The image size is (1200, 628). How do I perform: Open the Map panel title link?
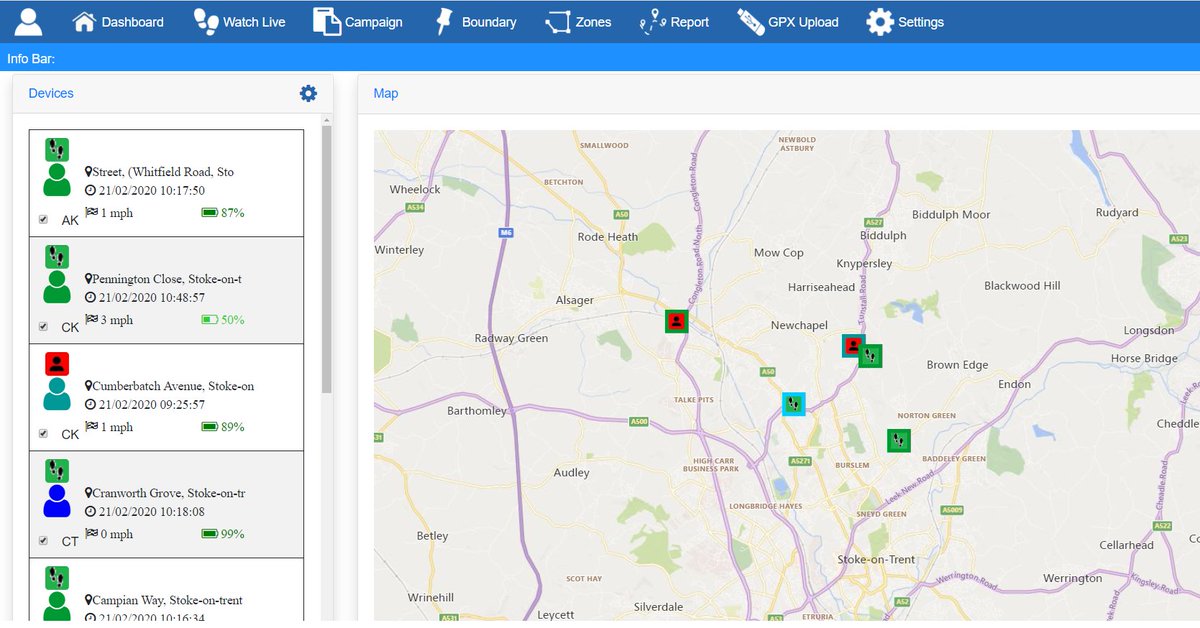[386, 93]
